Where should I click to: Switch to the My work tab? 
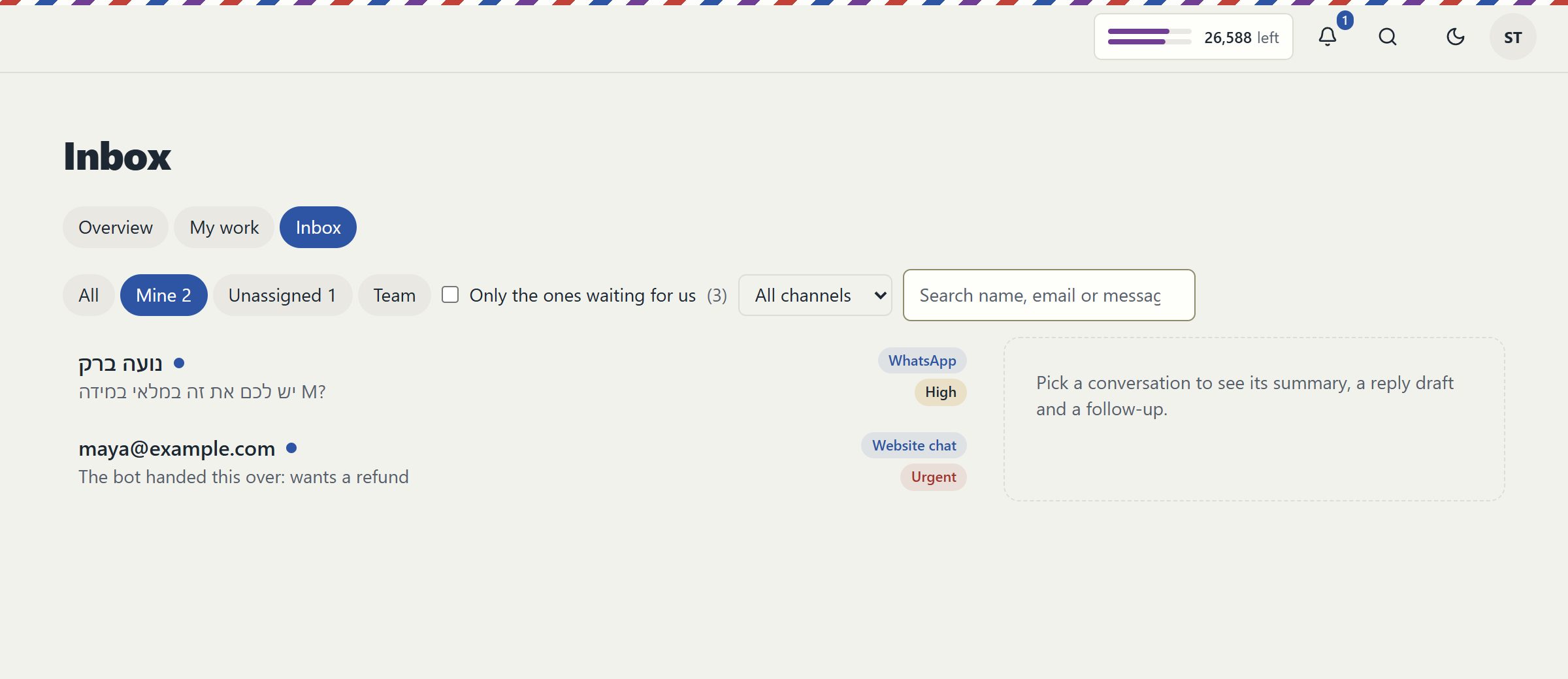click(x=224, y=227)
